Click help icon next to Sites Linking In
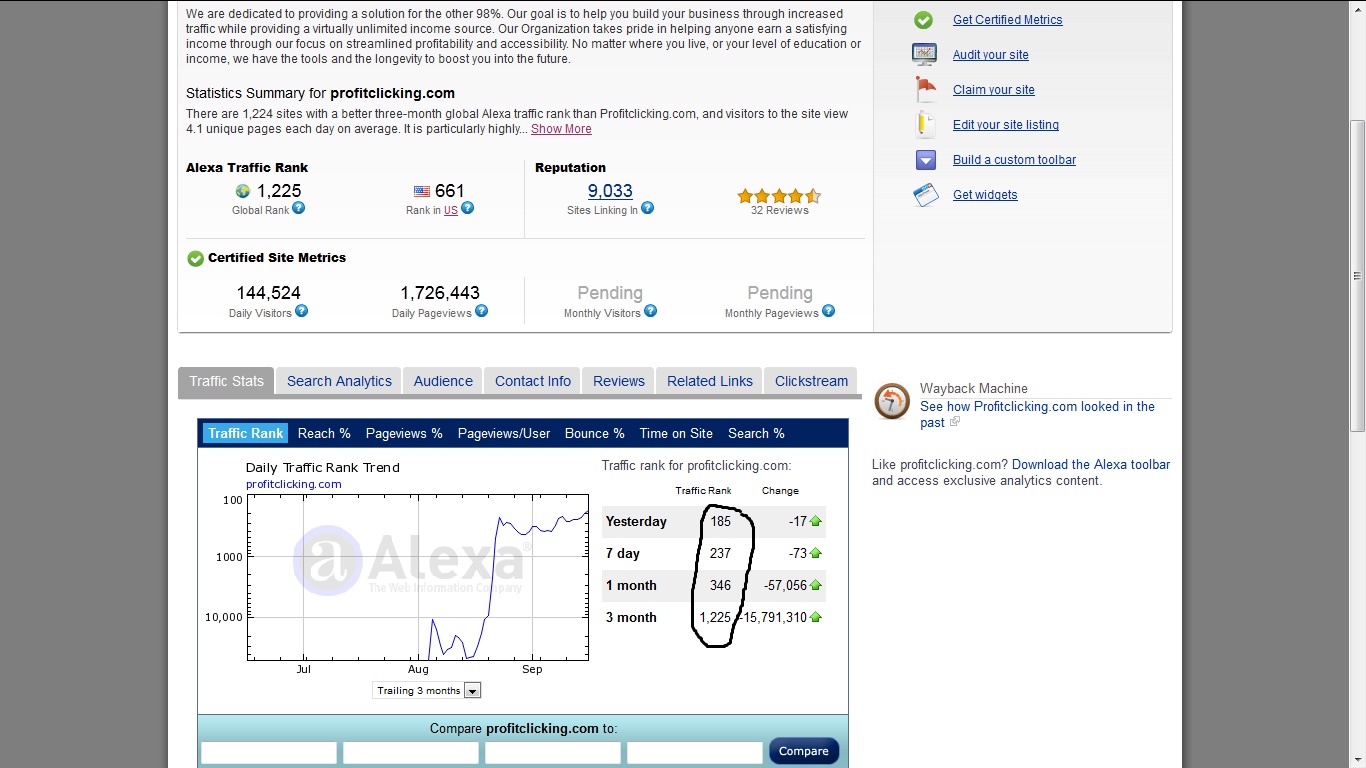Screen dimensions: 1366x768 (647, 208)
